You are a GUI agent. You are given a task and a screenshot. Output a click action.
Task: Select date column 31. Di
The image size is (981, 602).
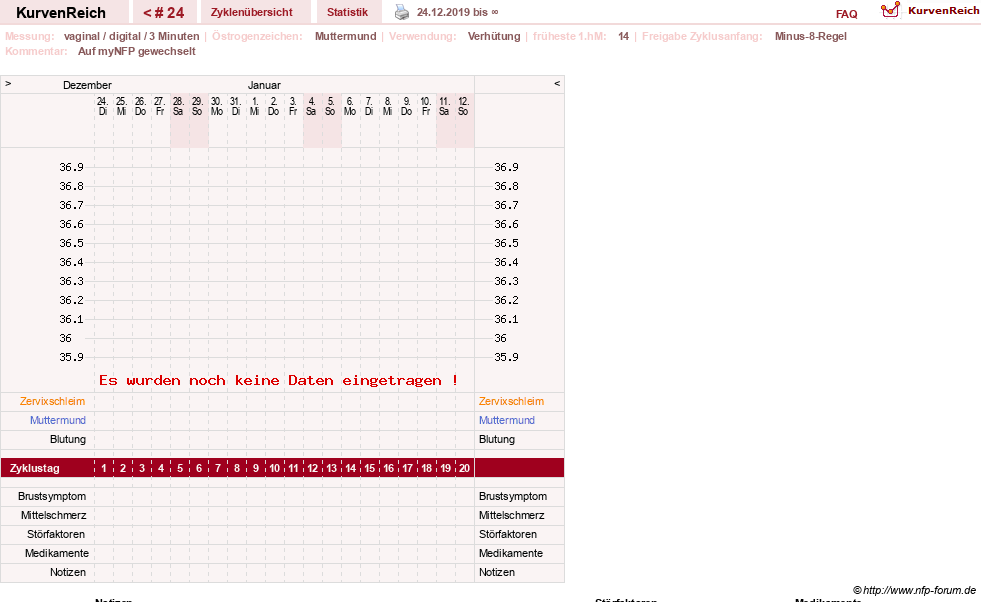click(x=235, y=106)
